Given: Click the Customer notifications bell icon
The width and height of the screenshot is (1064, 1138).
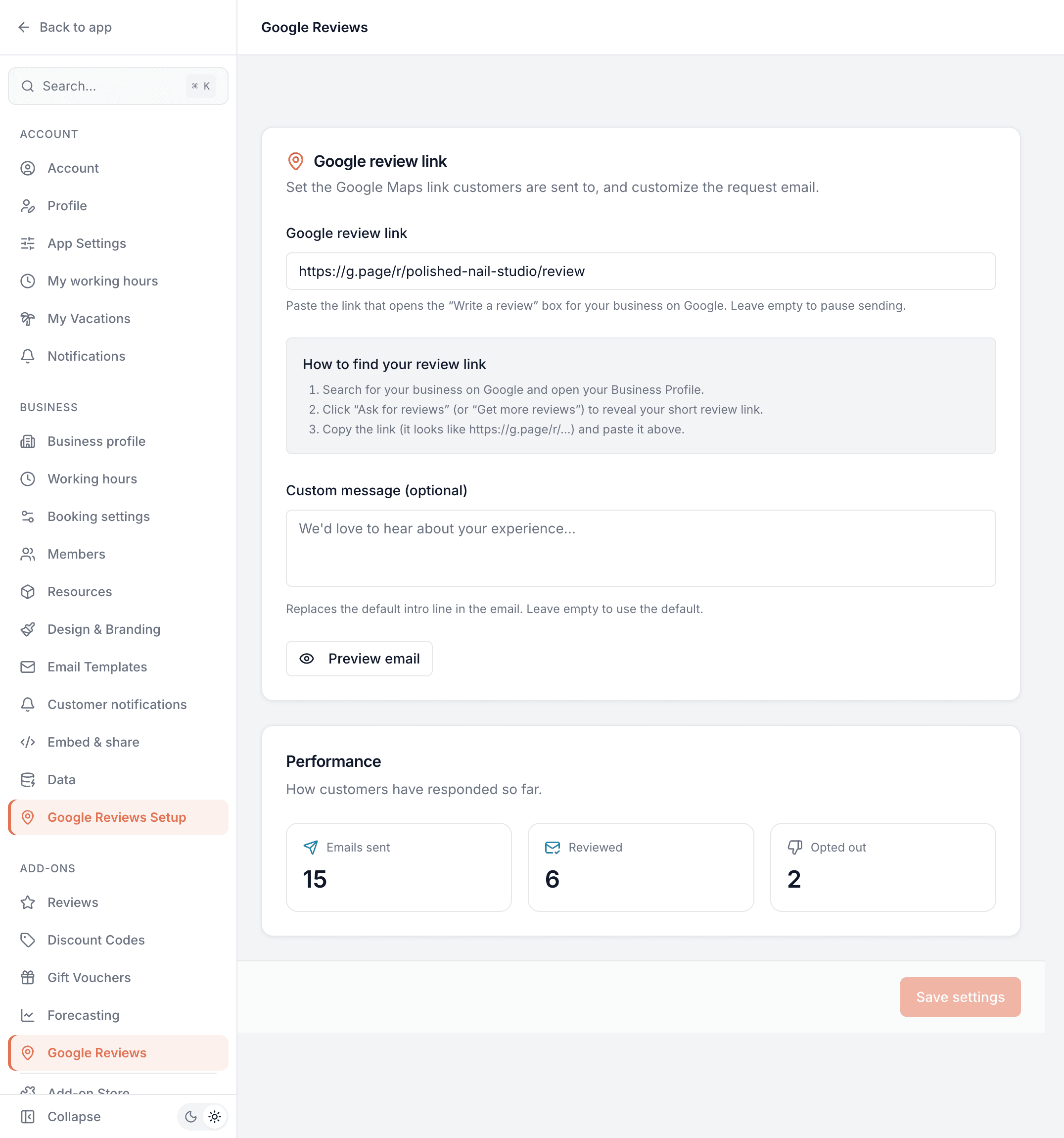Looking at the screenshot, I should (x=28, y=704).
